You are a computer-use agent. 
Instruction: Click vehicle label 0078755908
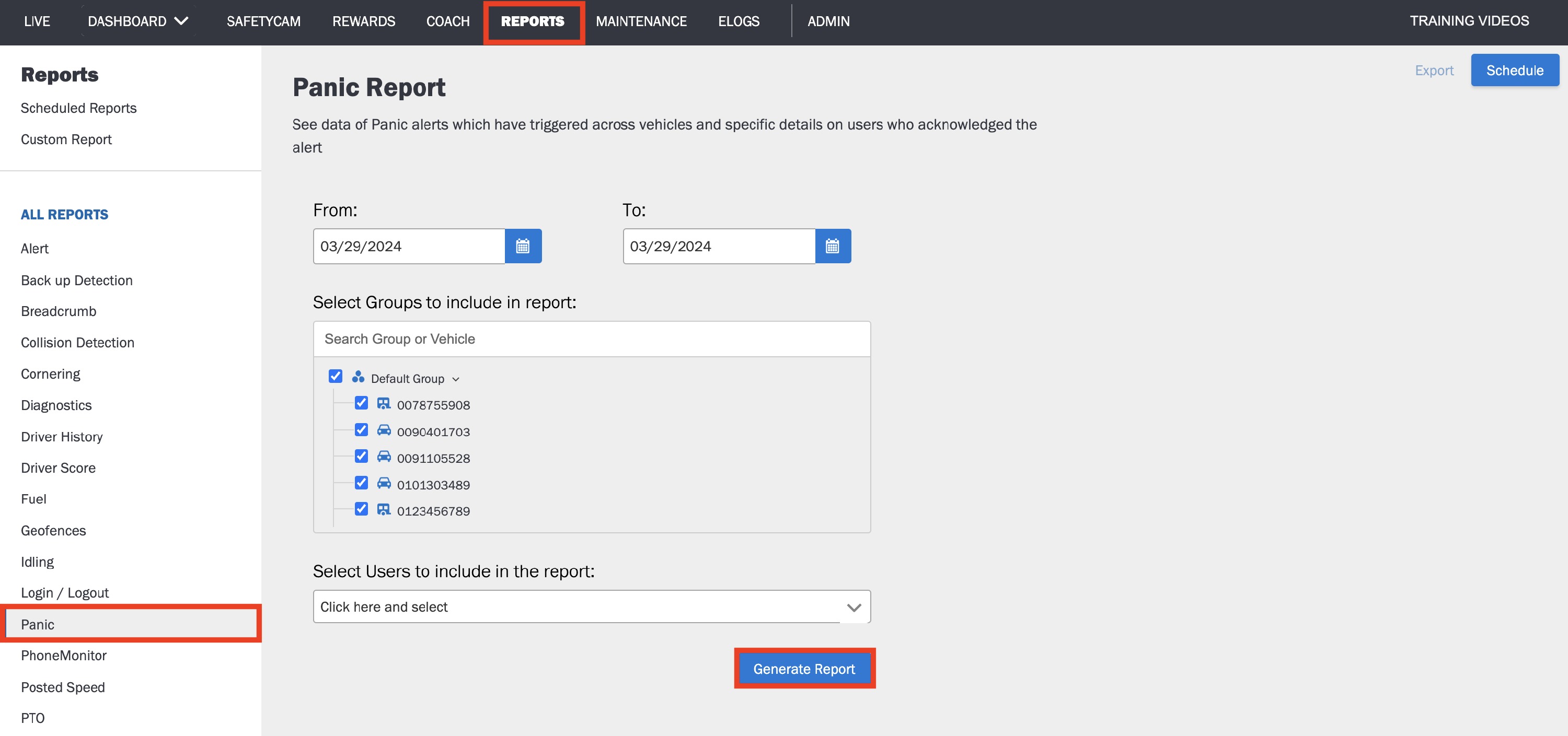click(x=433, y=405)
